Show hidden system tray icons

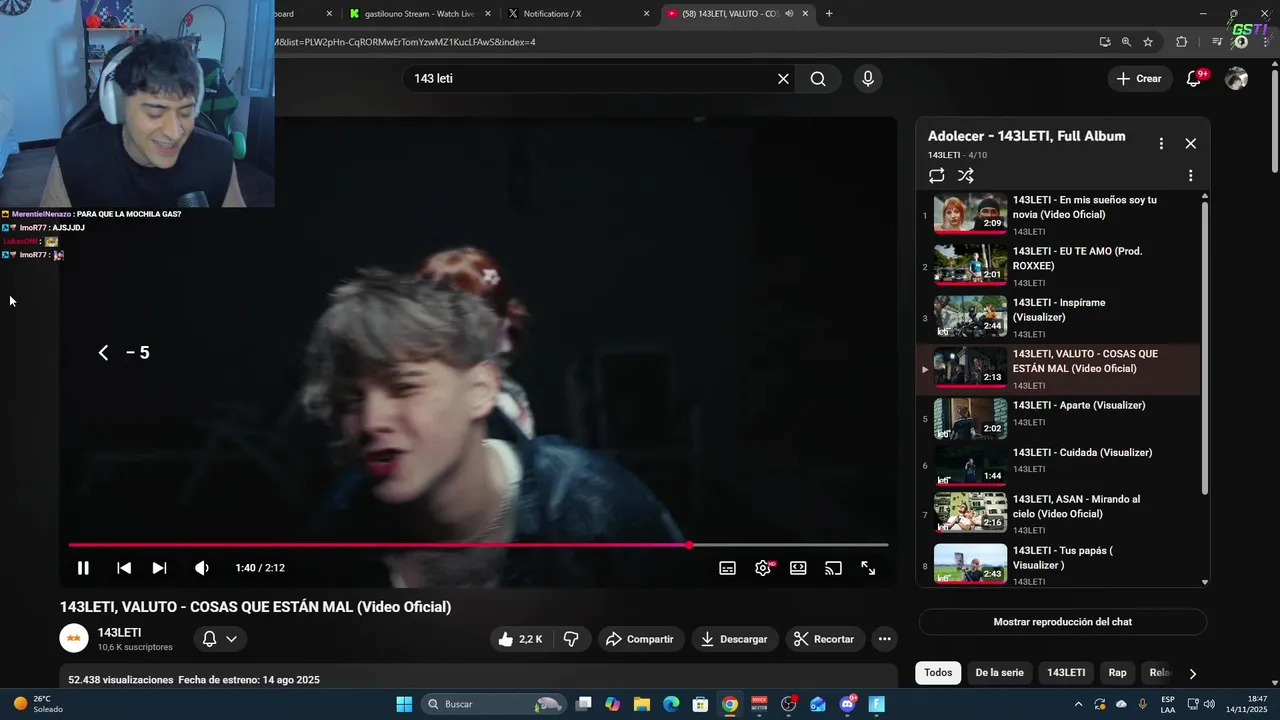tap(1078, 704)
